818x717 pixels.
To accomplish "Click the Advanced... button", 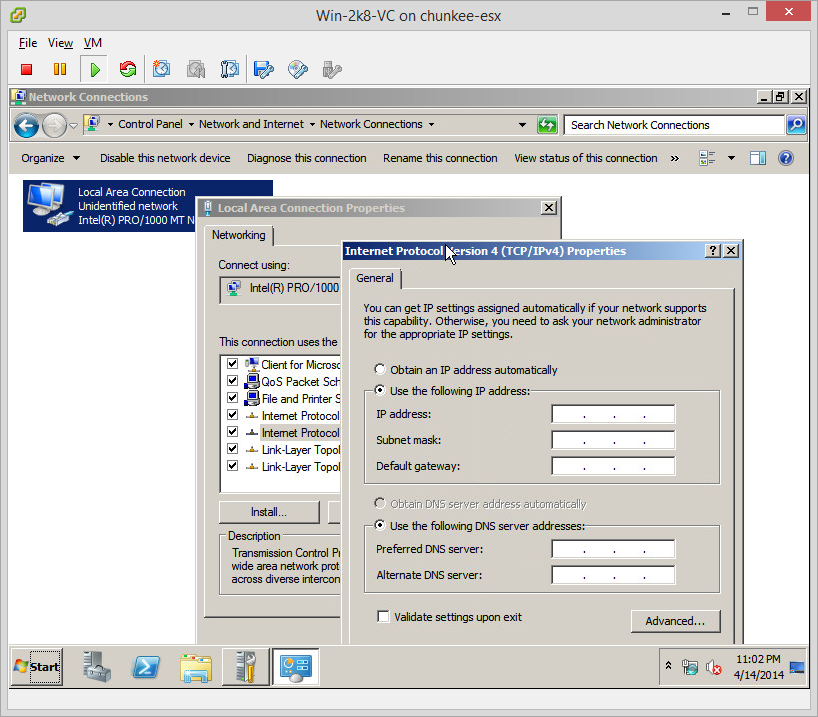I will coord(675,621).
